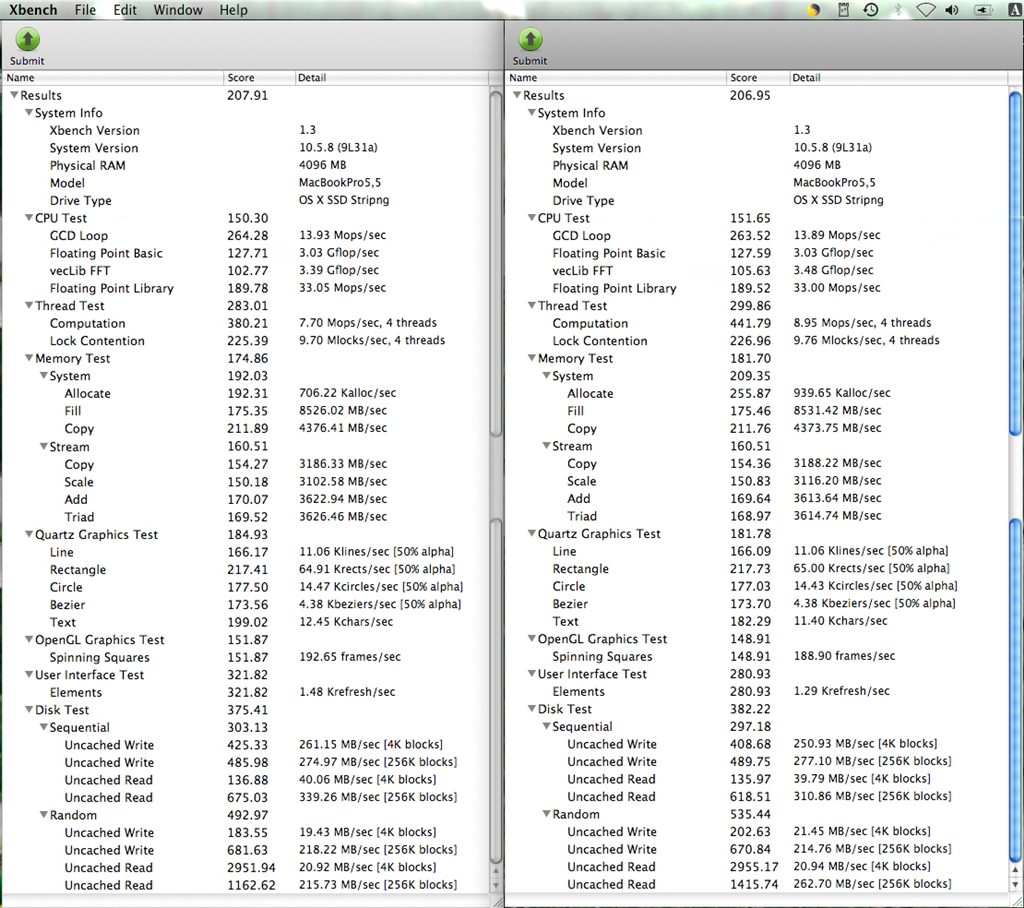Click Submit icon in right Xbench window
Viewport: 1024px width, 908px height.
tap(530, 40)
